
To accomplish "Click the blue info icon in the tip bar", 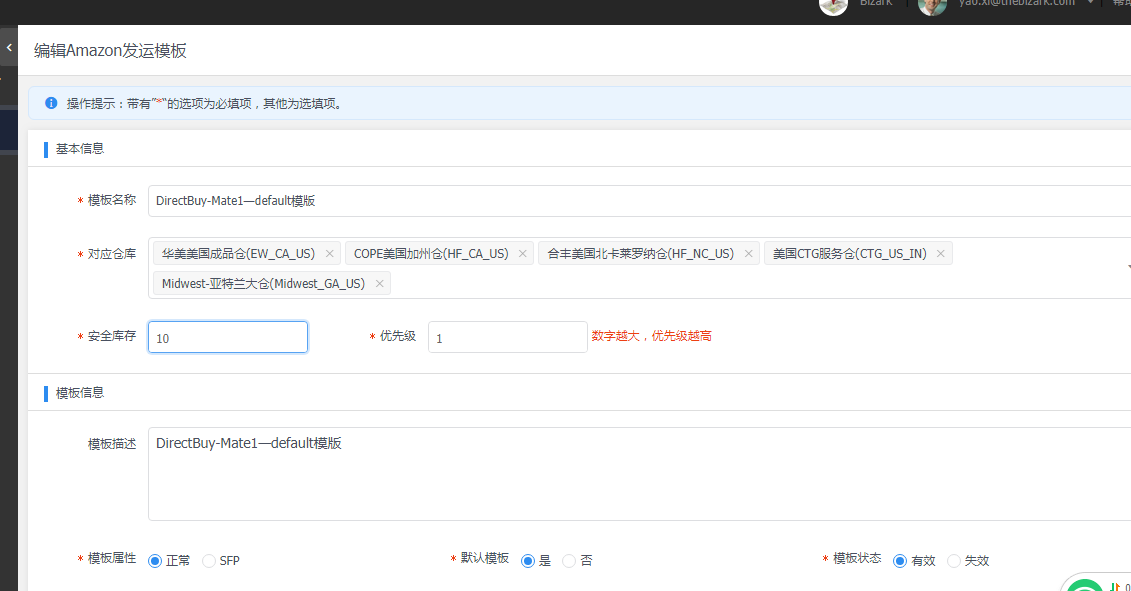I will point(50,103).
